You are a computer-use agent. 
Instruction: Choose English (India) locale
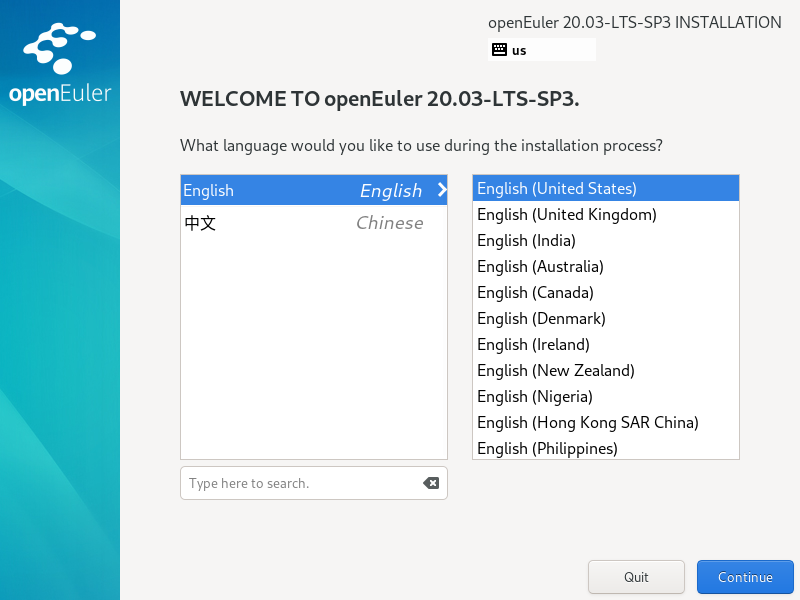coord(606,240)
